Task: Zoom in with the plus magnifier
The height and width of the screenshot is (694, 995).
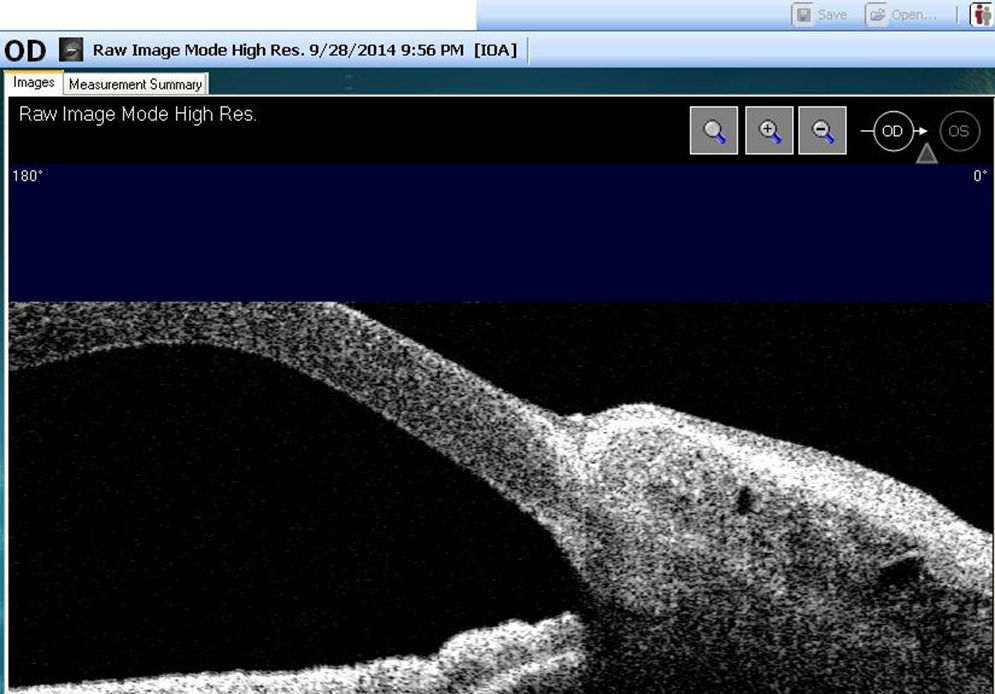Action: point(769,131)
